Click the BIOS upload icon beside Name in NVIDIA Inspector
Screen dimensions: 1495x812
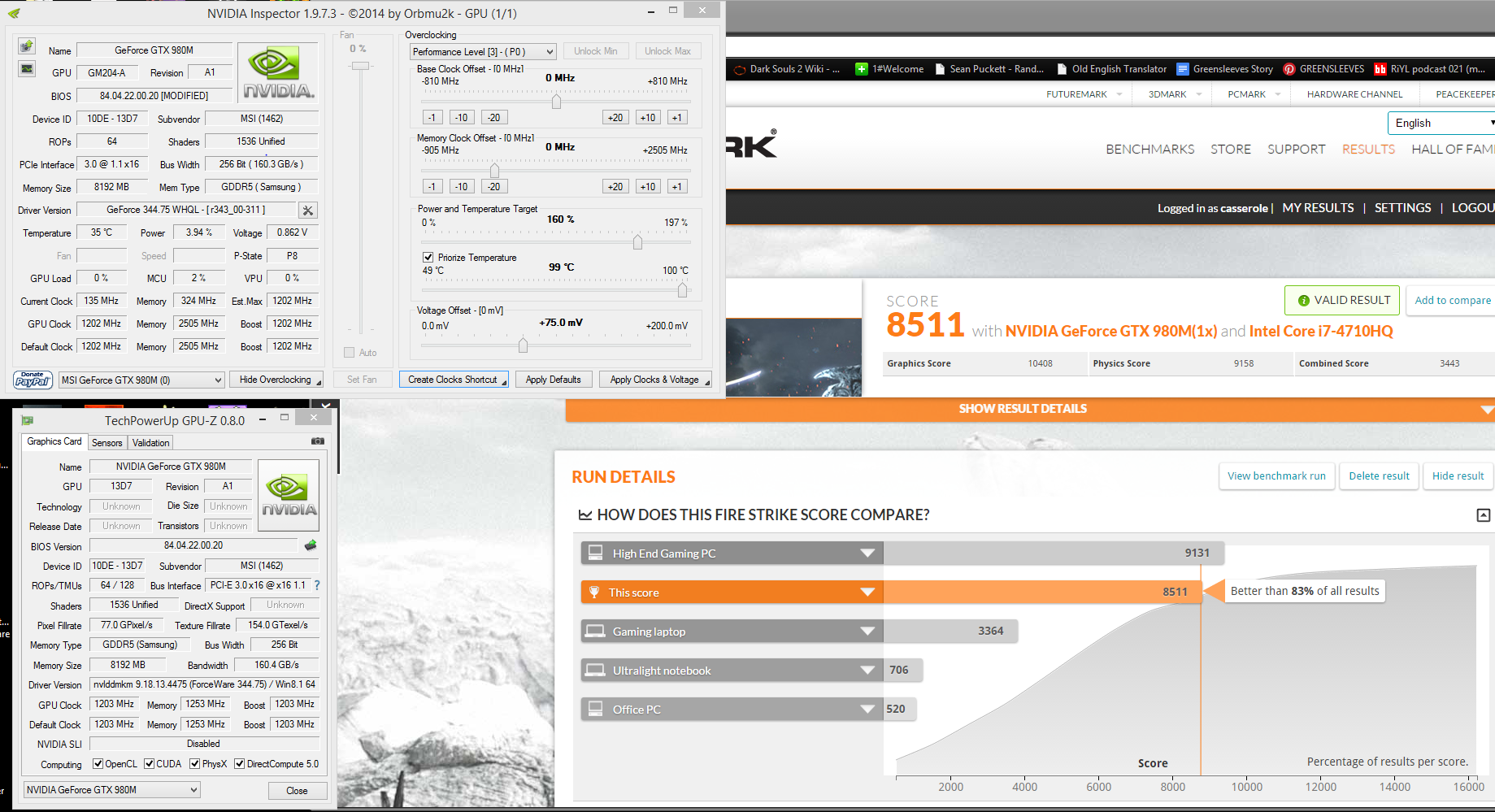coord(27,46)
